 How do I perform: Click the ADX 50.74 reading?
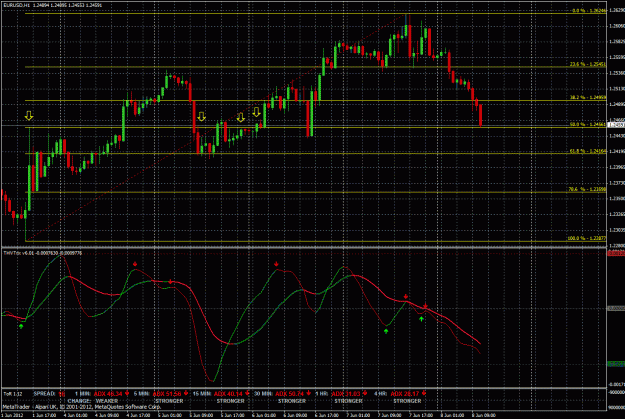[290, 394]
